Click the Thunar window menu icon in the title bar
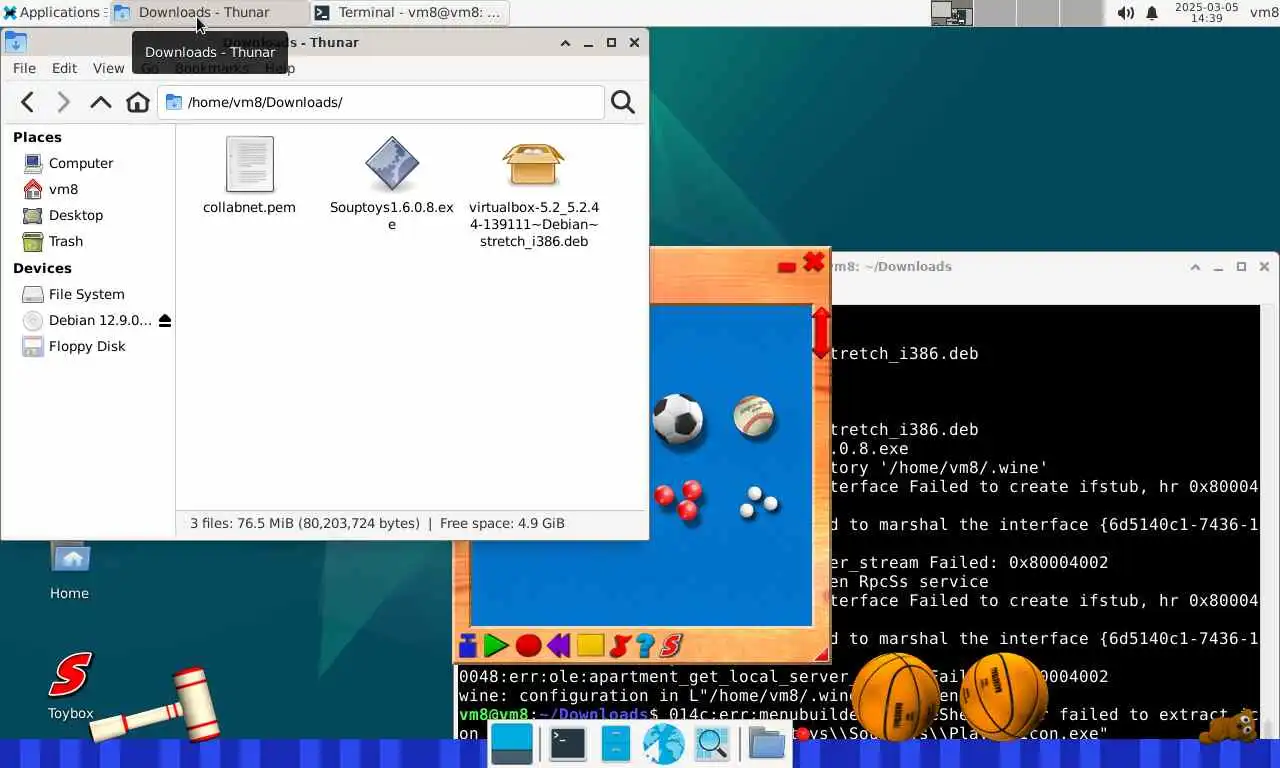The width and height of the screenshot is (1280, 768). click(15, 42)
